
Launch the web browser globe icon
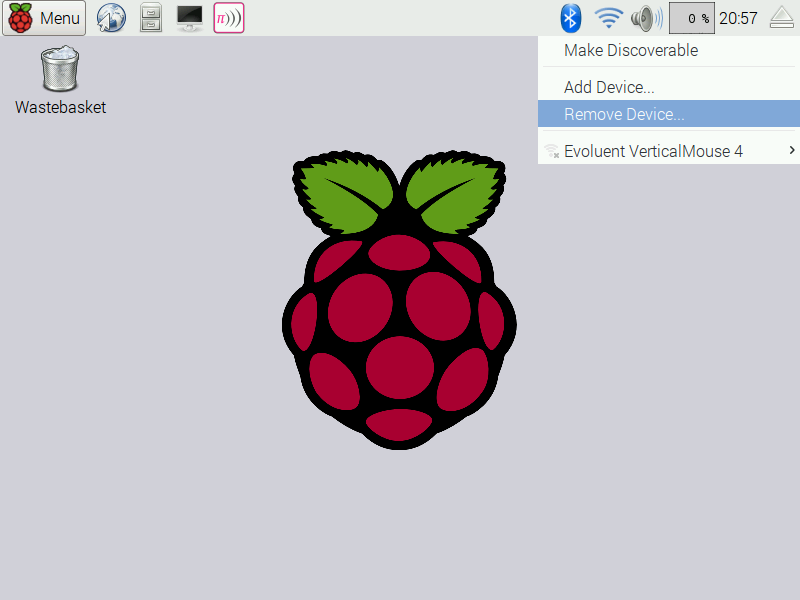tap(111, 18)
